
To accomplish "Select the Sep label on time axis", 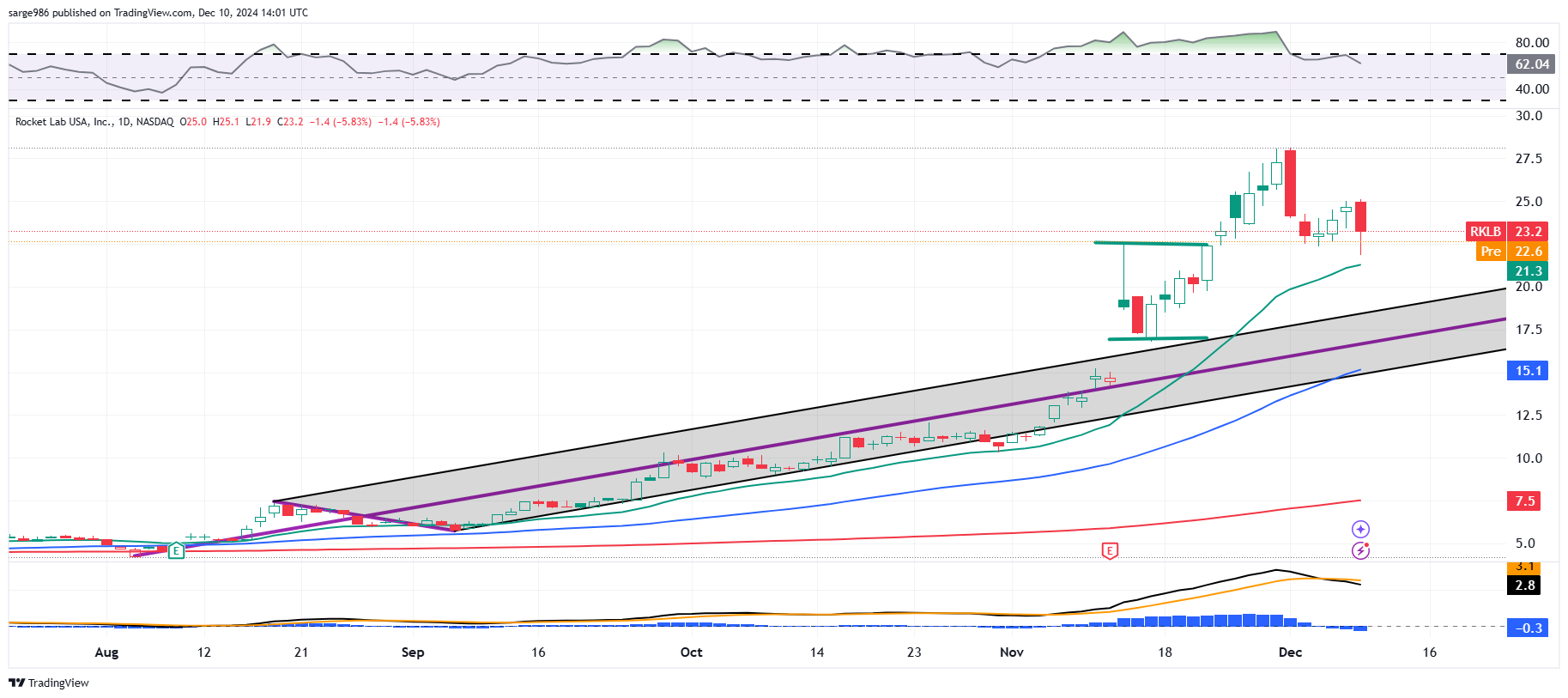I will 413,652.
